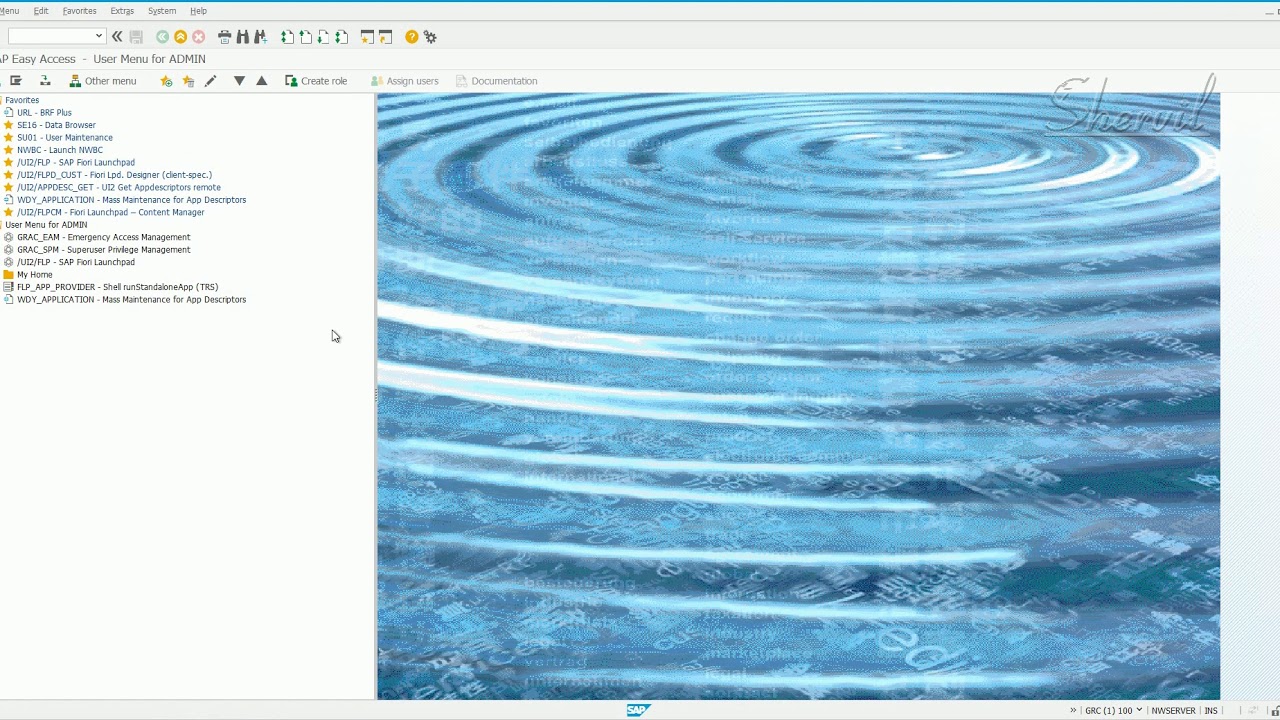1280x720 pixels.
Task: Click the gear icon beside GRAC_EAM
Action: click(x=9, y=237)
